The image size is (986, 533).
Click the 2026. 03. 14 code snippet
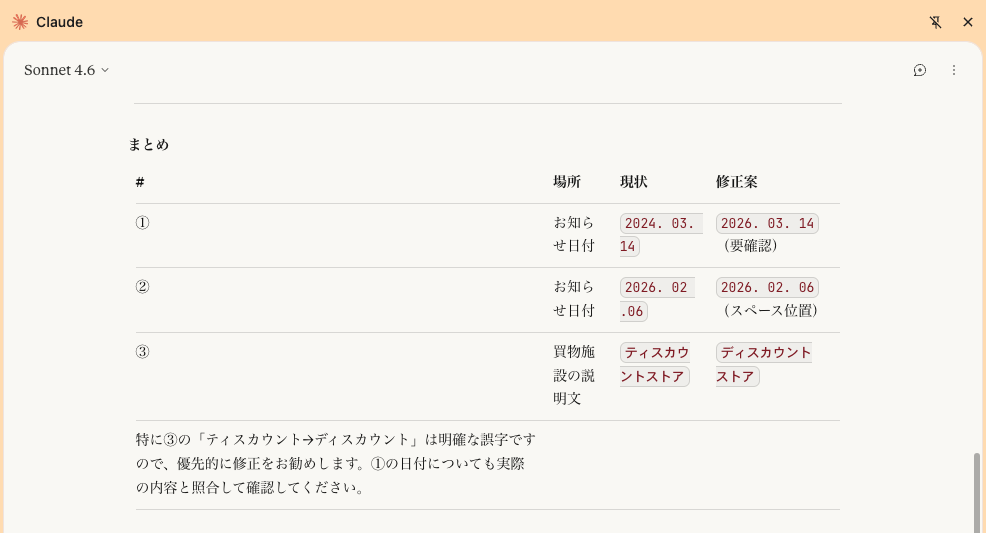pyautogui.click(x=767, y=223)
